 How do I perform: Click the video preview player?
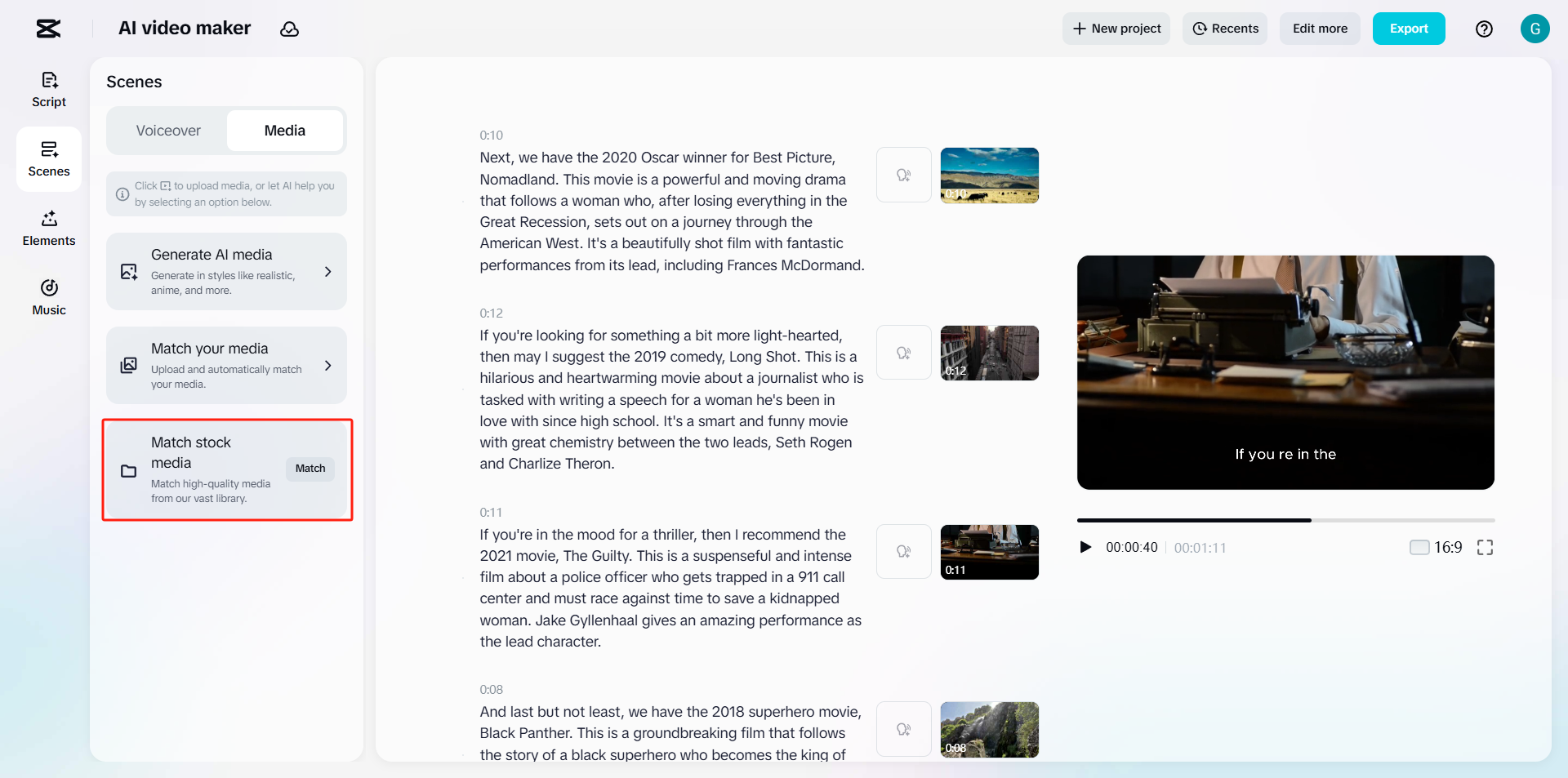click(x=1285, y=372)
